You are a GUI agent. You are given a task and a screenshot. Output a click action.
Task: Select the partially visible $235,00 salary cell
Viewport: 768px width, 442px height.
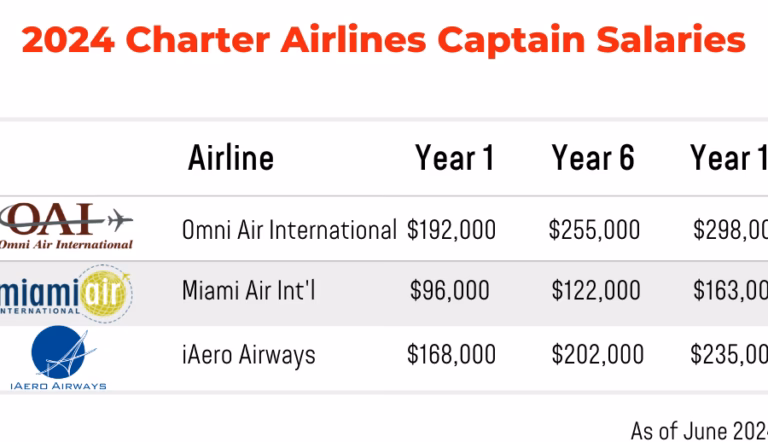[730, 353]
